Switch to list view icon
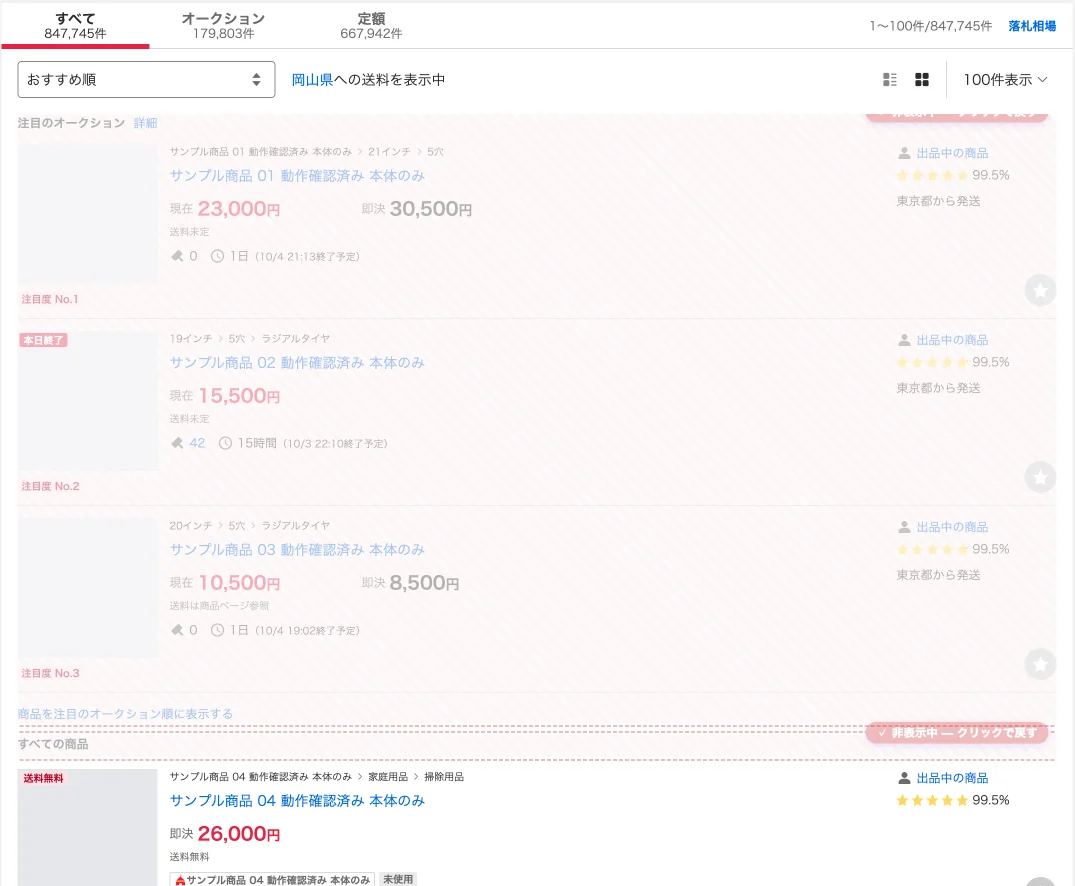 point(890,80)
